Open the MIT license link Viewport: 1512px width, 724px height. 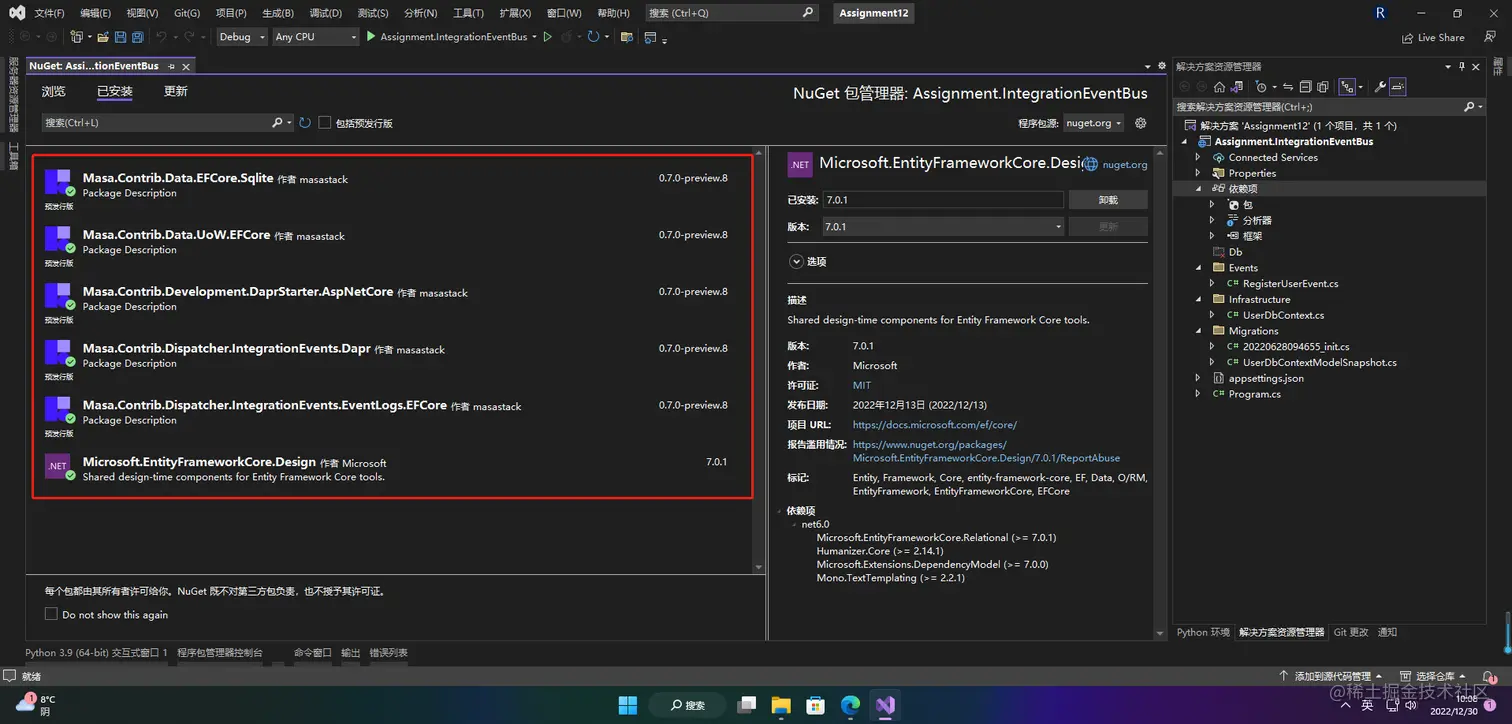coord(862,385)
